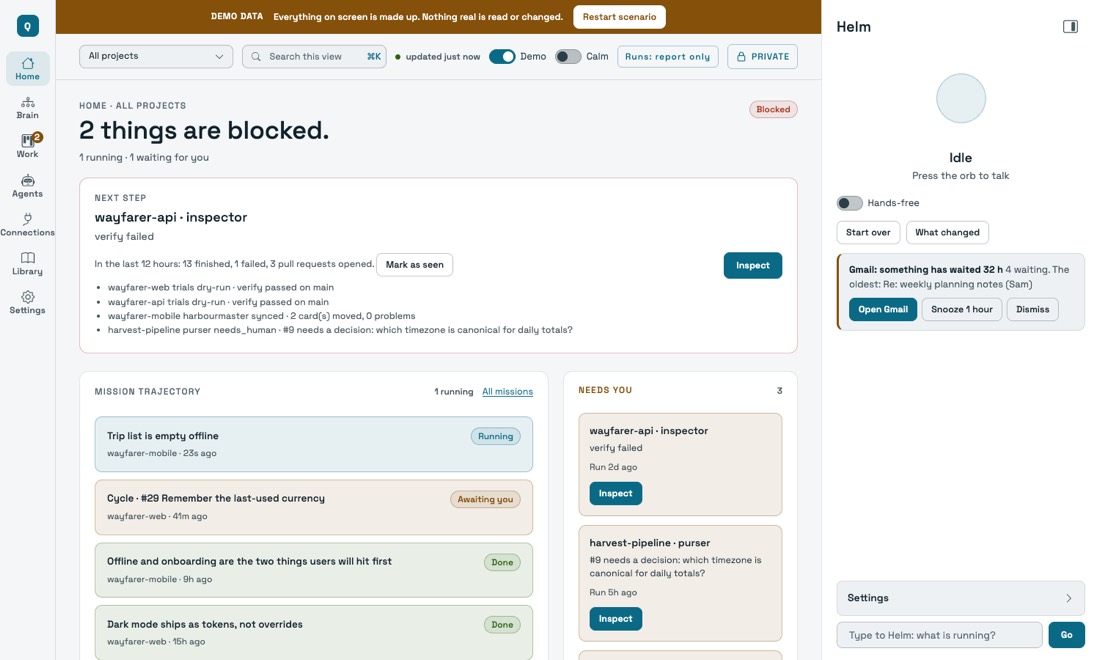Click the Running status badge
The image size is (1100, 660).
pyautogui.click(x=495, y=436)
